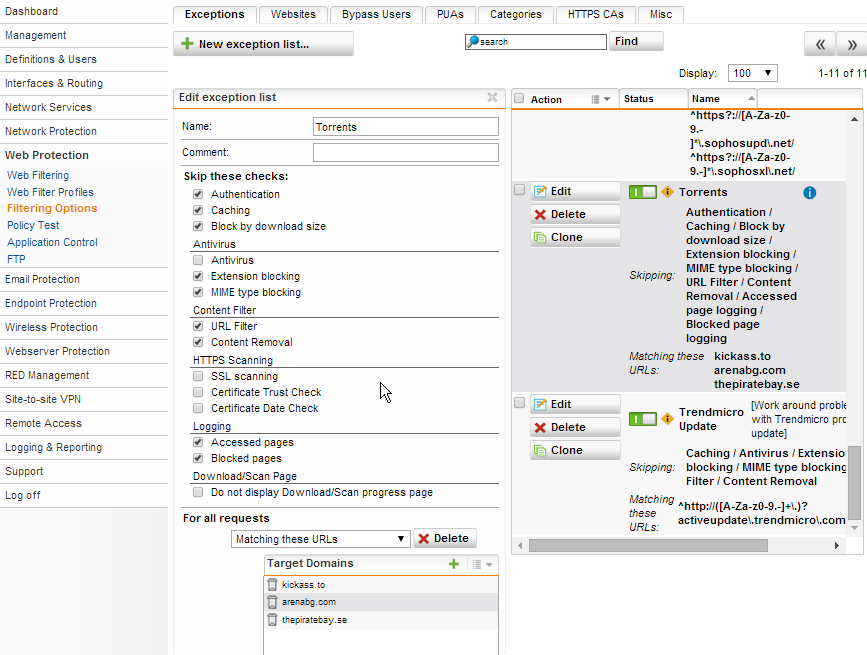Viewport: 867px width, 655px height.
Task: Open the PUAs tab
Action: pos(450,14)
